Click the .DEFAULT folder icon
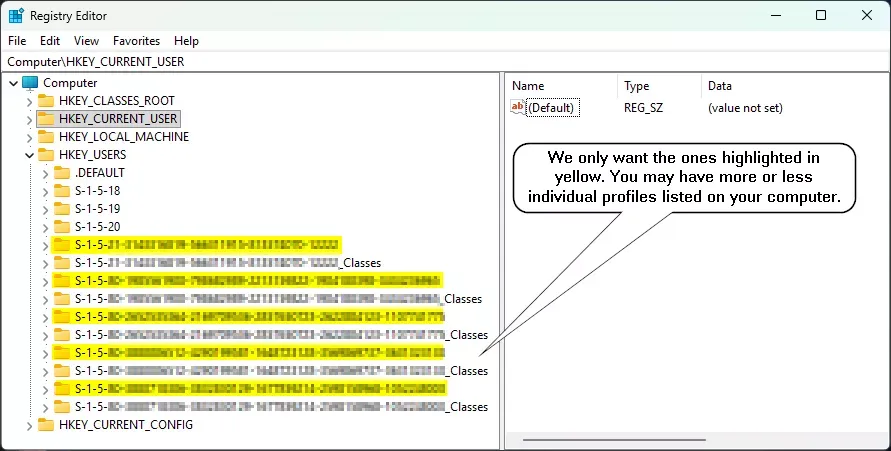This screenshot has height=451, width=891. [x=61, y=173]
